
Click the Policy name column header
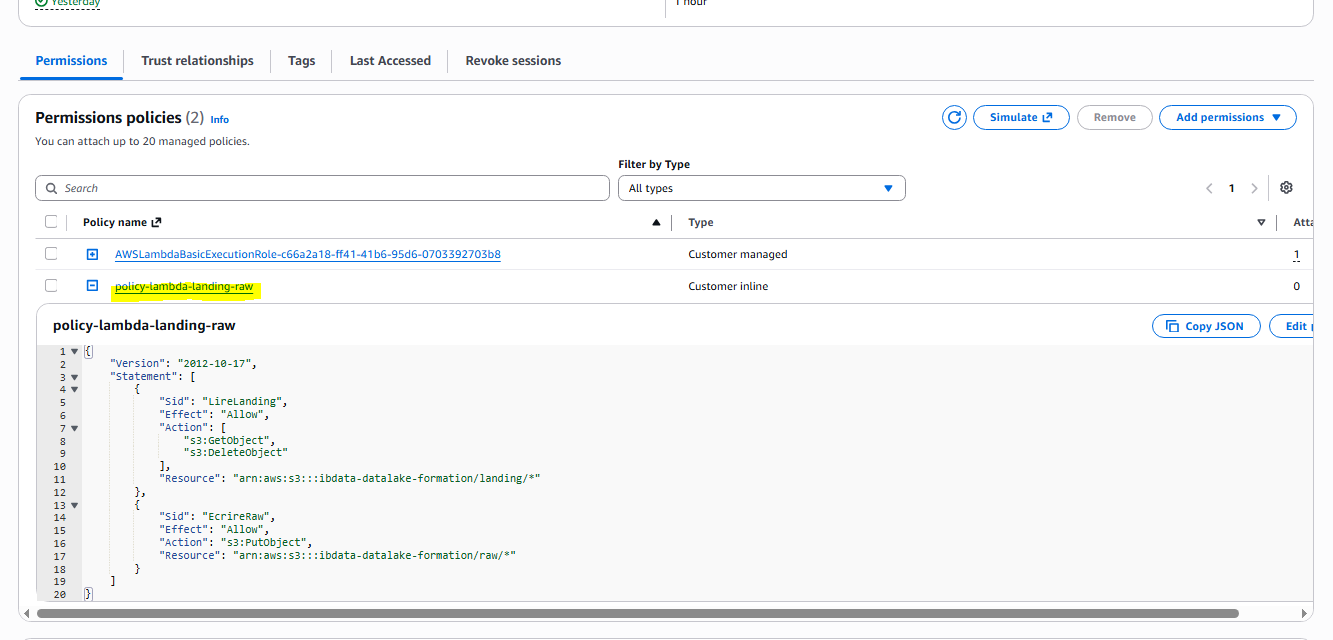click(x=115, y=222)
